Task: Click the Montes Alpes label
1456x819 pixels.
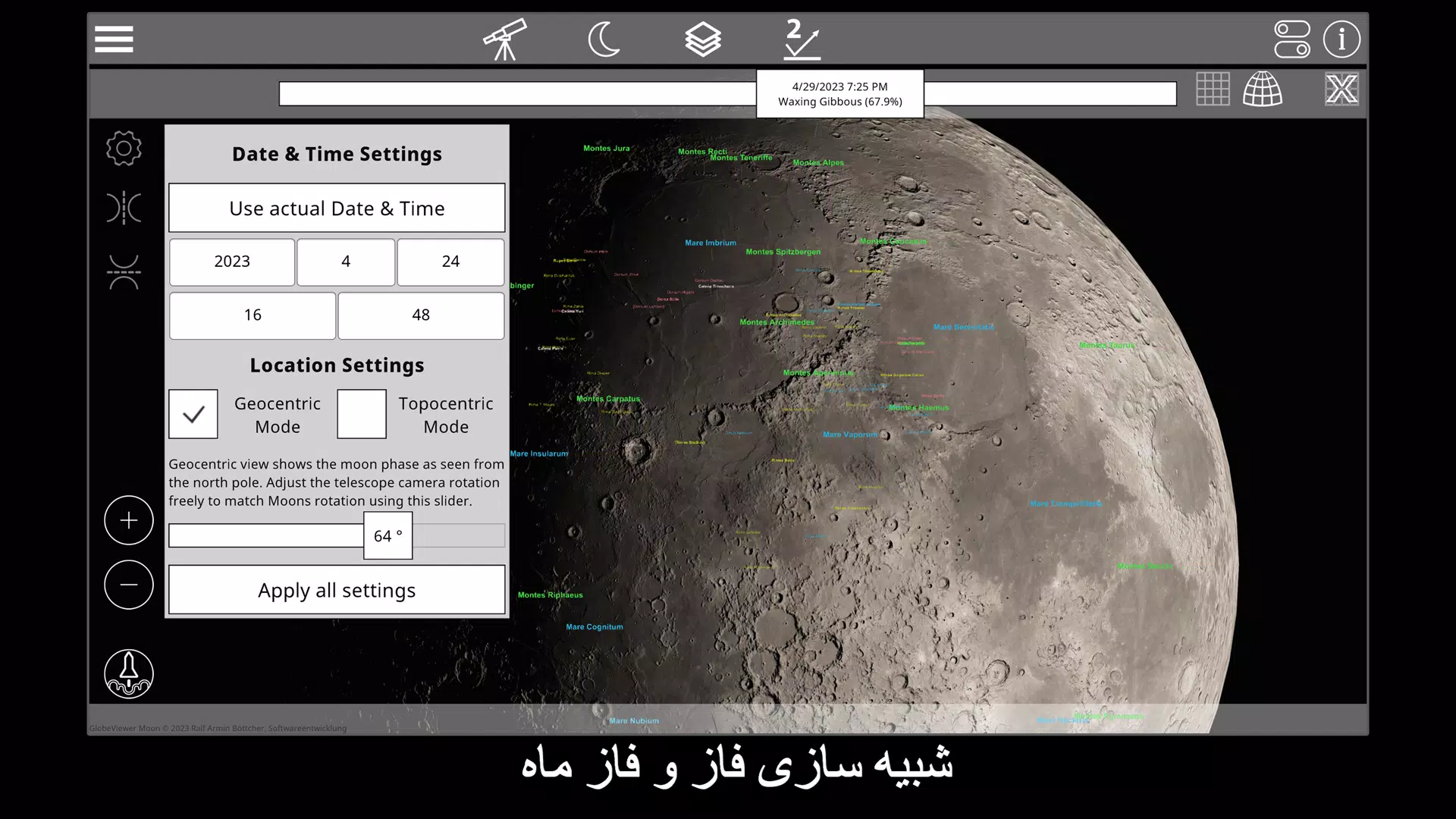Action: [x=818, y=163]
